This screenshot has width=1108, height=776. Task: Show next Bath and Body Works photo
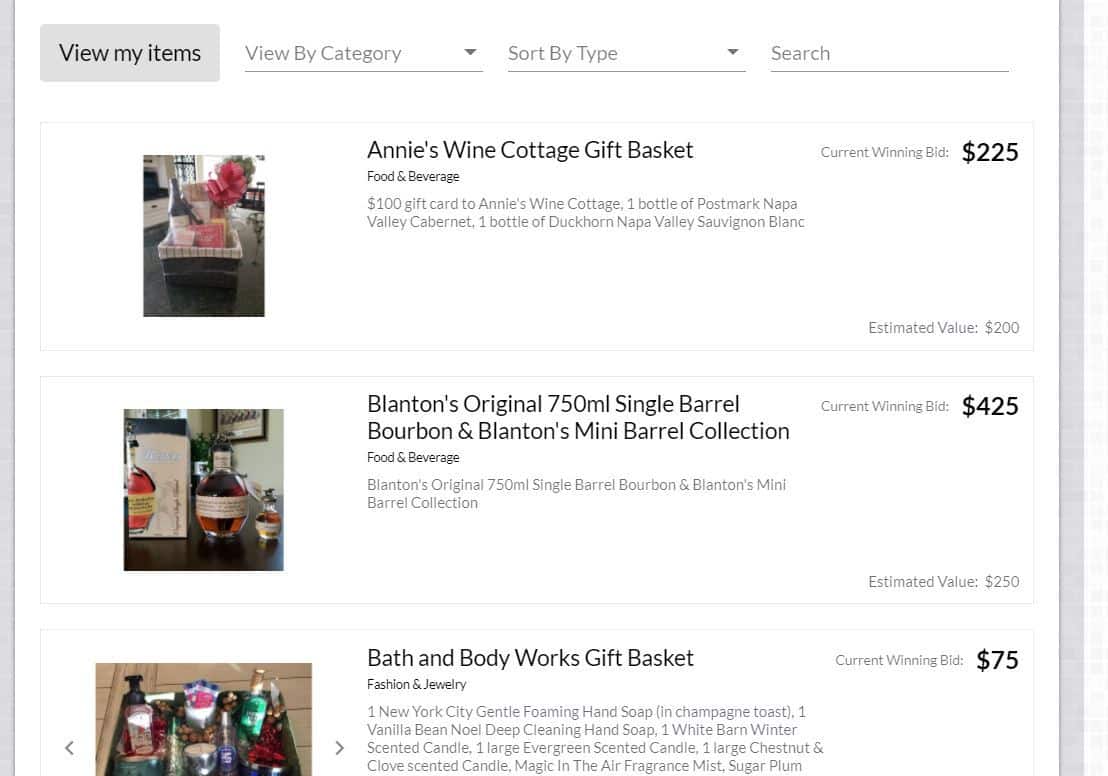coord(339,748)
